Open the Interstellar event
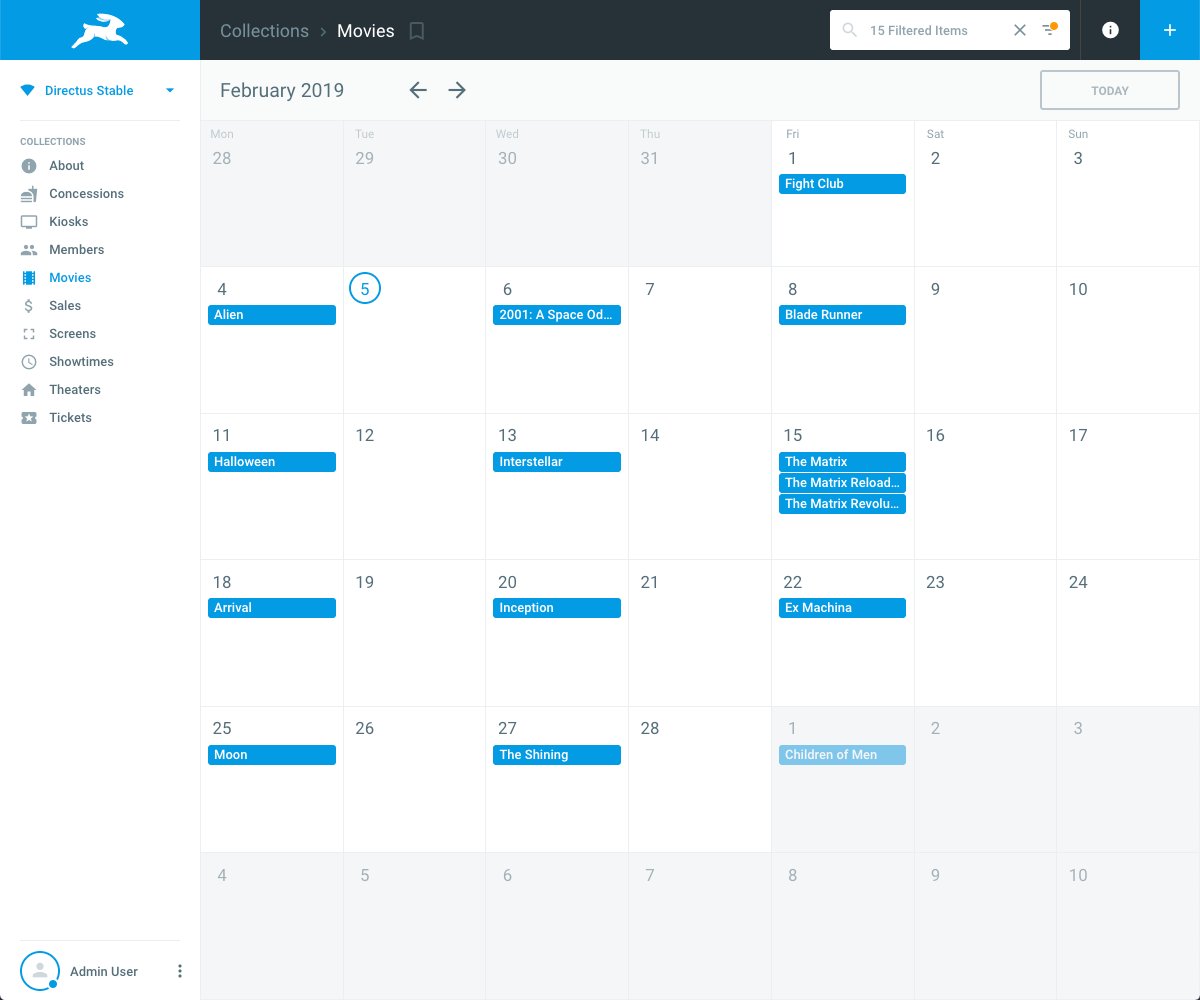The height and width of the screenshot is (1000, 1200). 557,462
